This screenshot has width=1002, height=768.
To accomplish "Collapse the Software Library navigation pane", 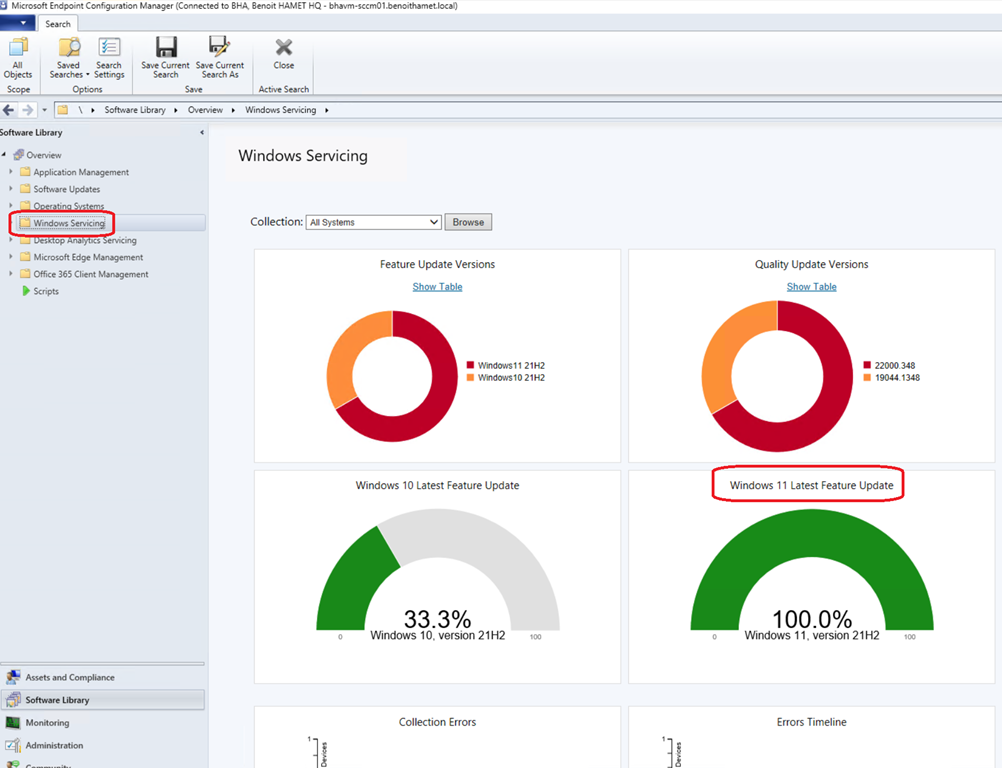I will tap(202, 133).
